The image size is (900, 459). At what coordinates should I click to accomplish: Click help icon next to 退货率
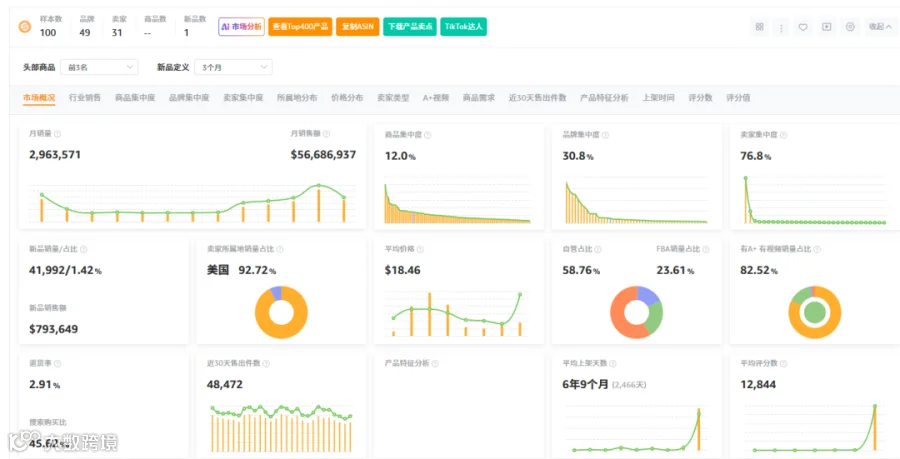click(57, 364)
